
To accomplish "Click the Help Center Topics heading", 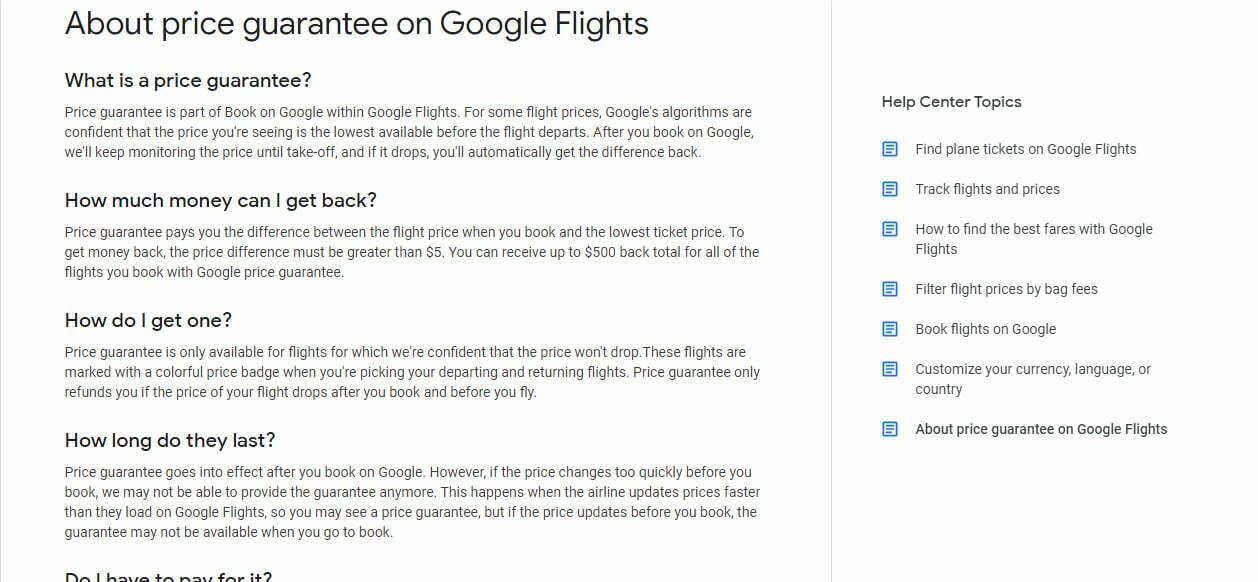I will click(951, 102).
